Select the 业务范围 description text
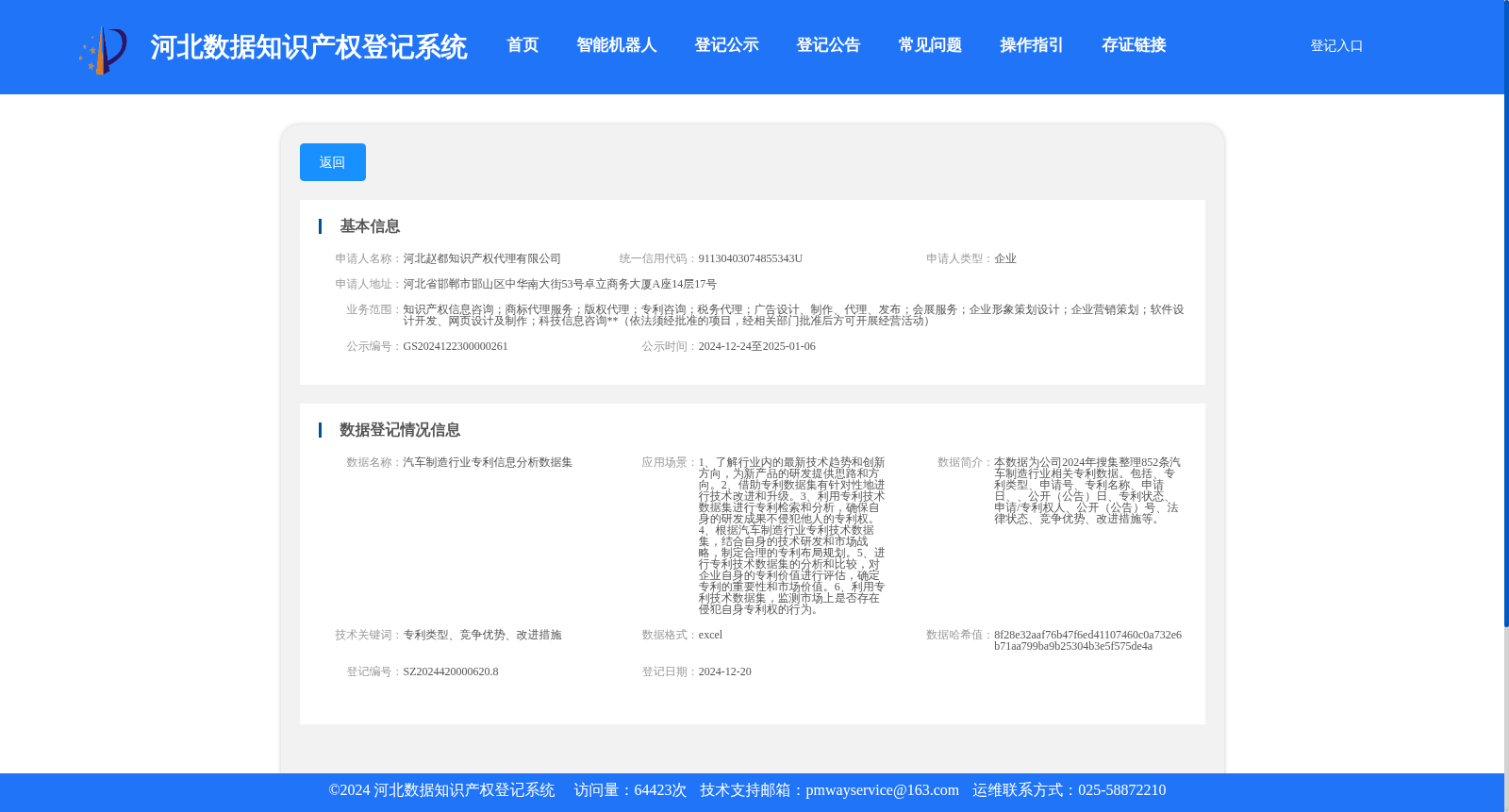The image size is (1509, 812). [x=793, y=315]
